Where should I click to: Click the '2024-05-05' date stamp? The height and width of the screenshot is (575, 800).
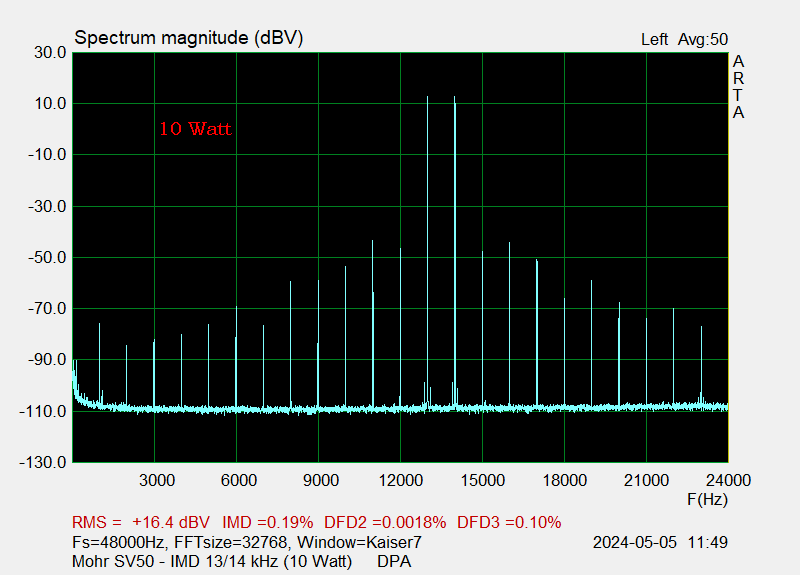tap(635, 542)
